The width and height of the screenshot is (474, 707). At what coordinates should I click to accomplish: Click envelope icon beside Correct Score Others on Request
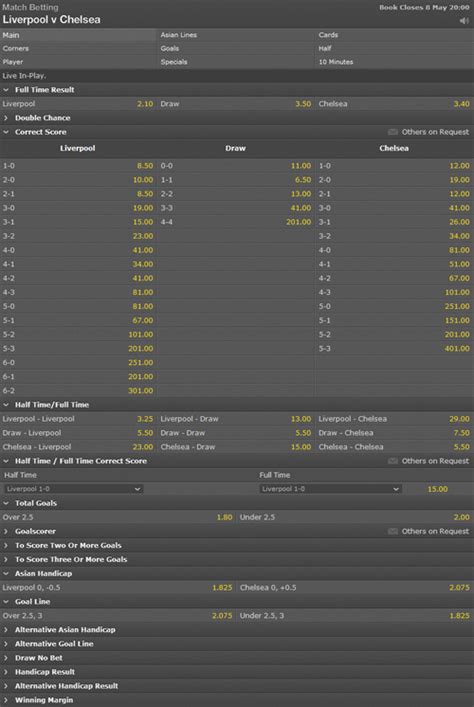393,132
